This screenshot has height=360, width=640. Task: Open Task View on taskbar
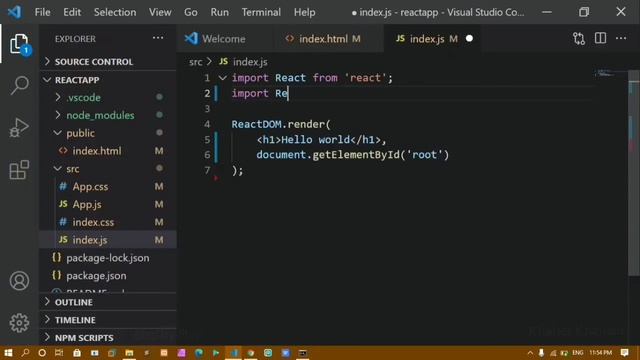(59, 353)
